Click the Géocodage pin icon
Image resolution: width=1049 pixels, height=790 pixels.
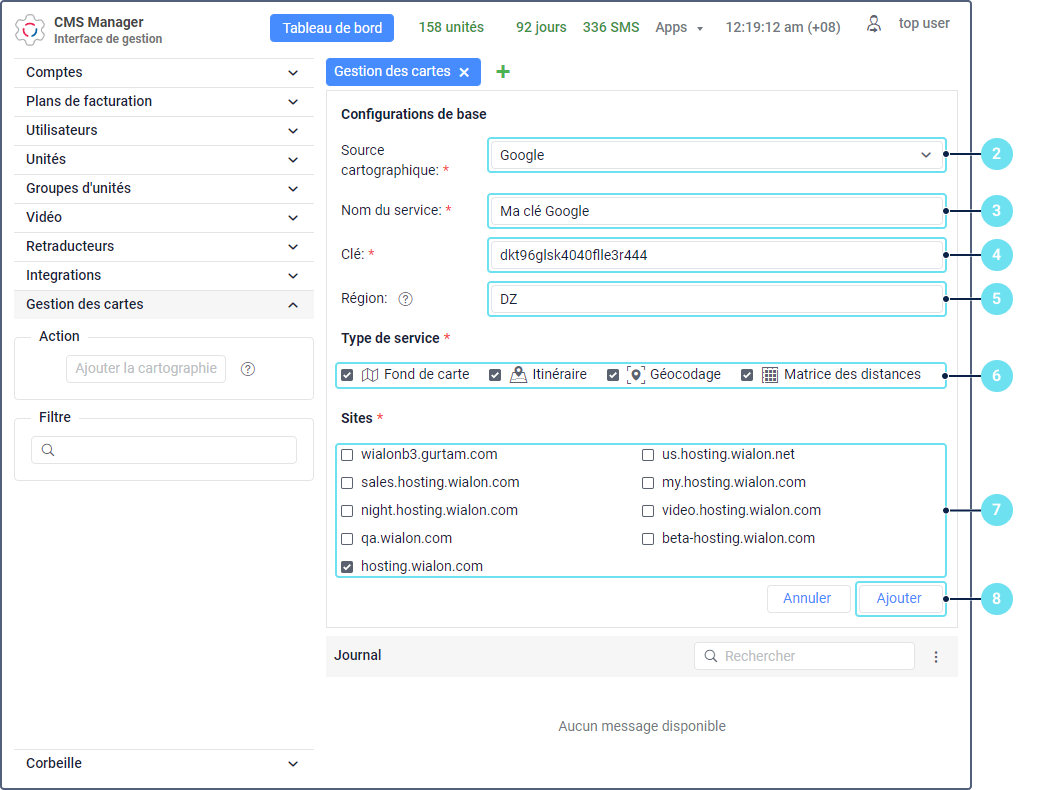(636, 375)
